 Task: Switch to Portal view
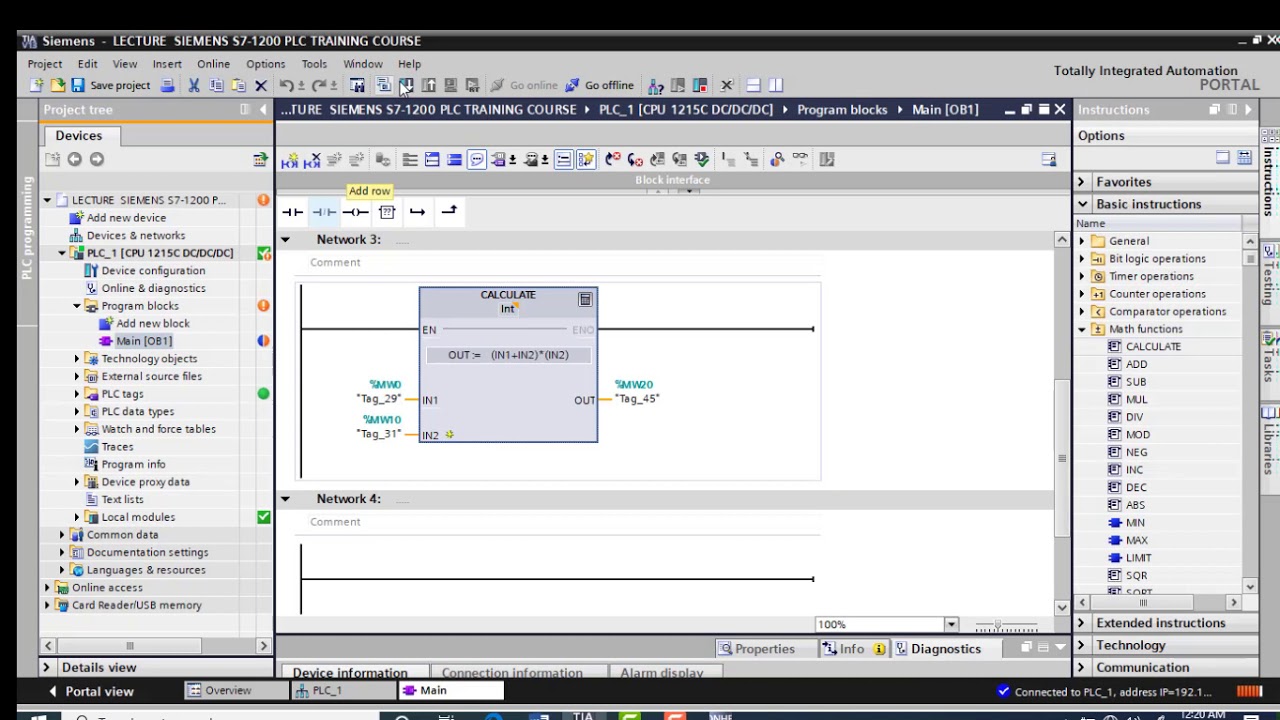pos(91,691)
